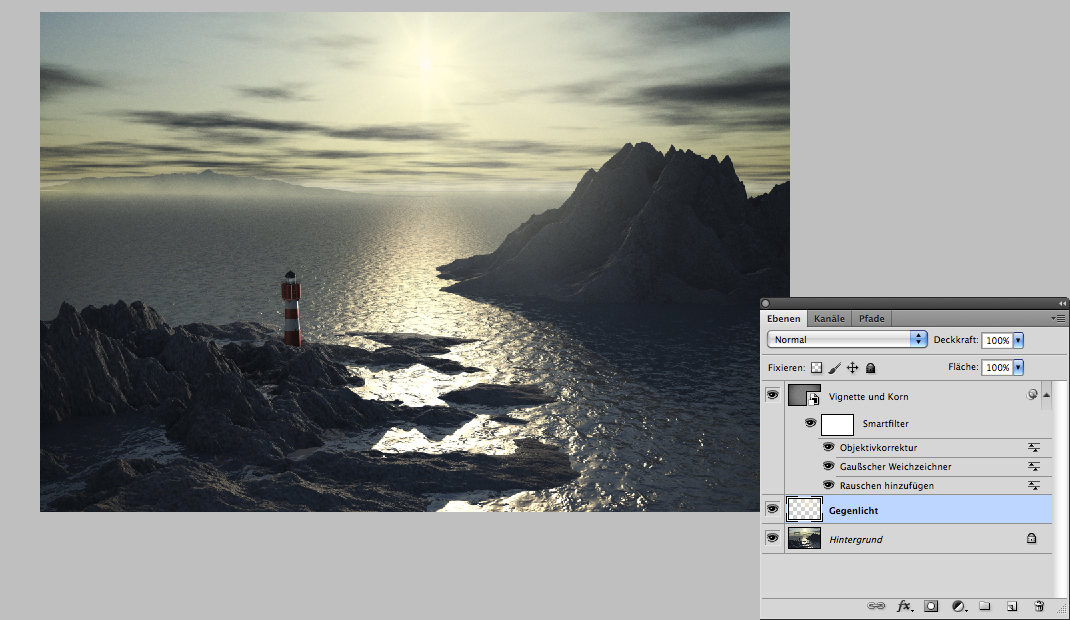Click the new group folder icon
This screenshot has width=1070, height=620.
[x=984, y=606]
